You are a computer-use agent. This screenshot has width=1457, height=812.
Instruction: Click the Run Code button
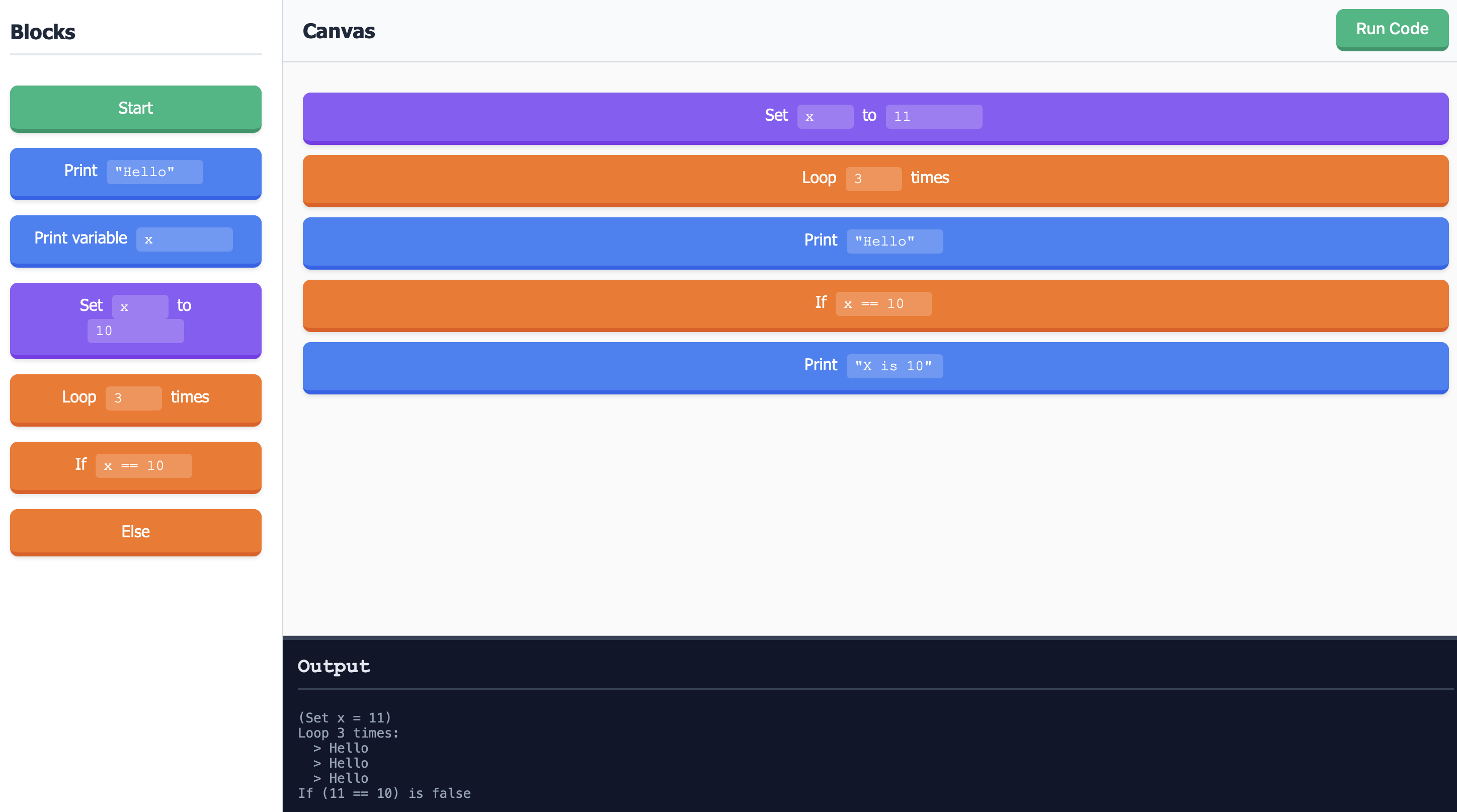pyautogui.click(x=1392, y=29)
